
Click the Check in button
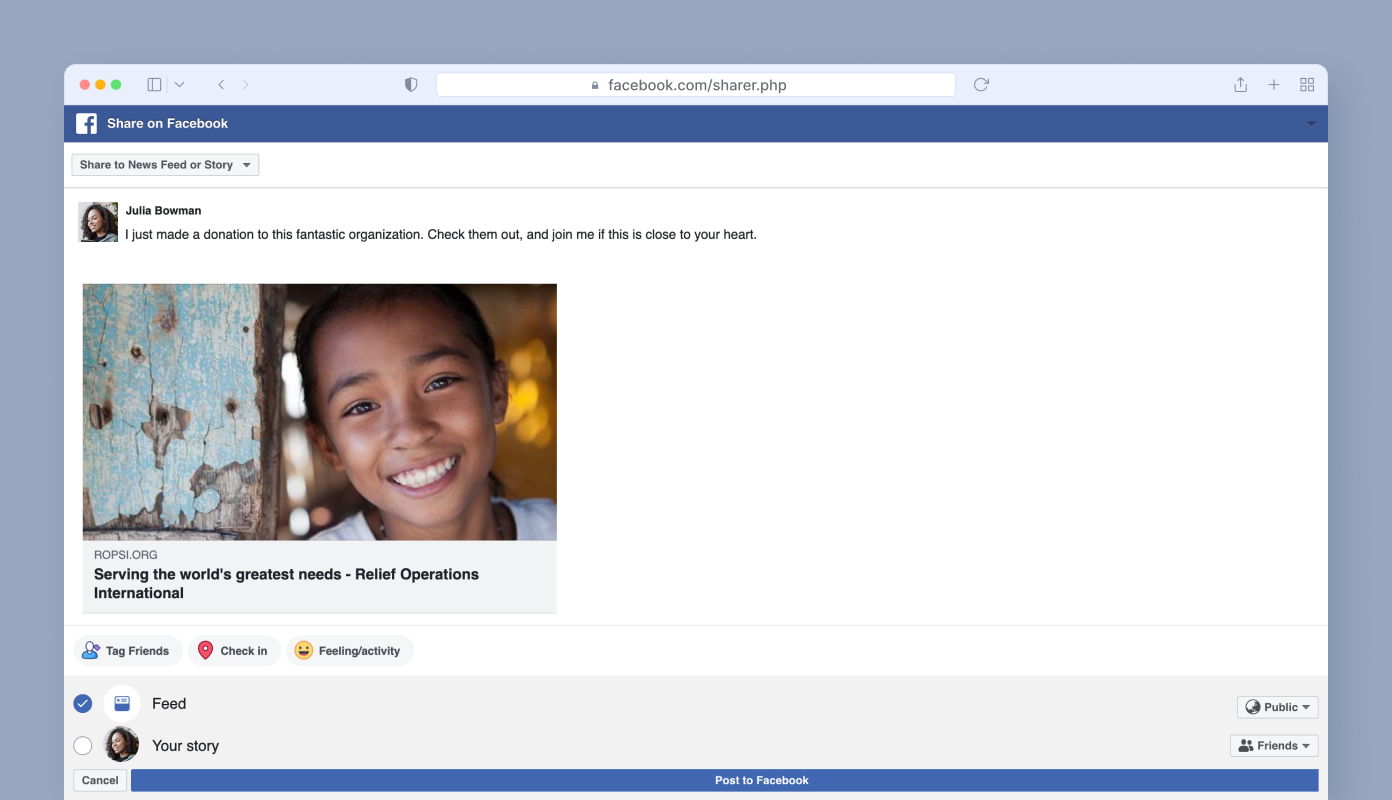234,651
